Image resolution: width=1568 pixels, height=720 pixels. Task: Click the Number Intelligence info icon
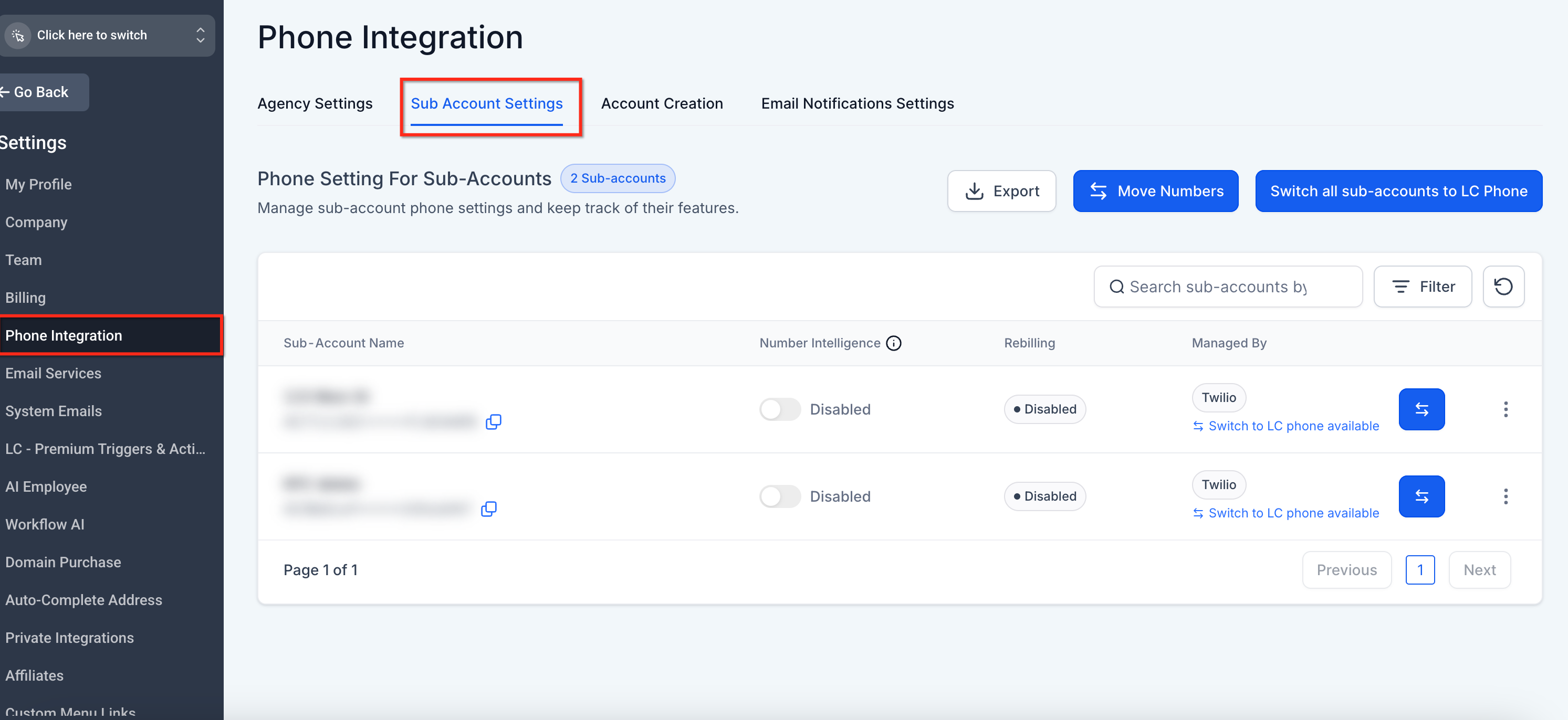coord(893,343)
